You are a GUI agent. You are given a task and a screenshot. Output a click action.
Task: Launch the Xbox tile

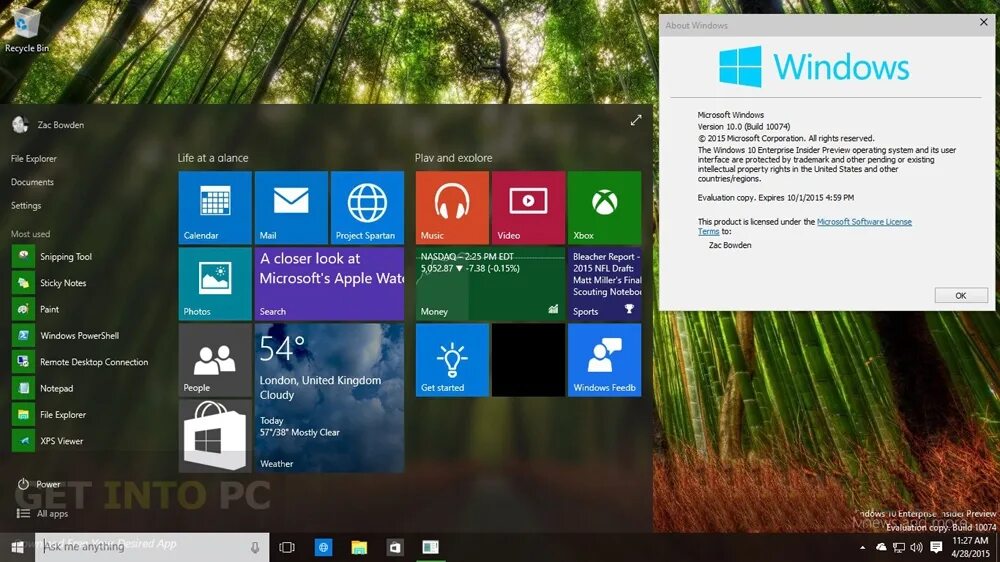(x=604, y=207)
